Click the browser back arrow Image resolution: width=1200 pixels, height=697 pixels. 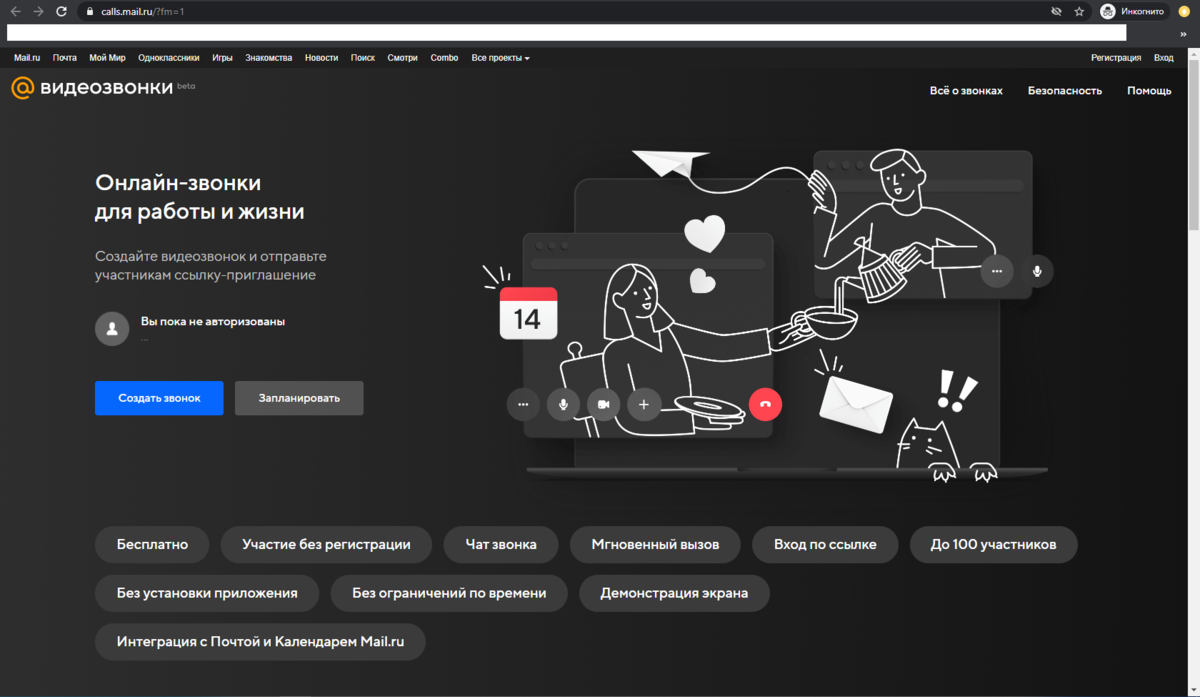15,11
